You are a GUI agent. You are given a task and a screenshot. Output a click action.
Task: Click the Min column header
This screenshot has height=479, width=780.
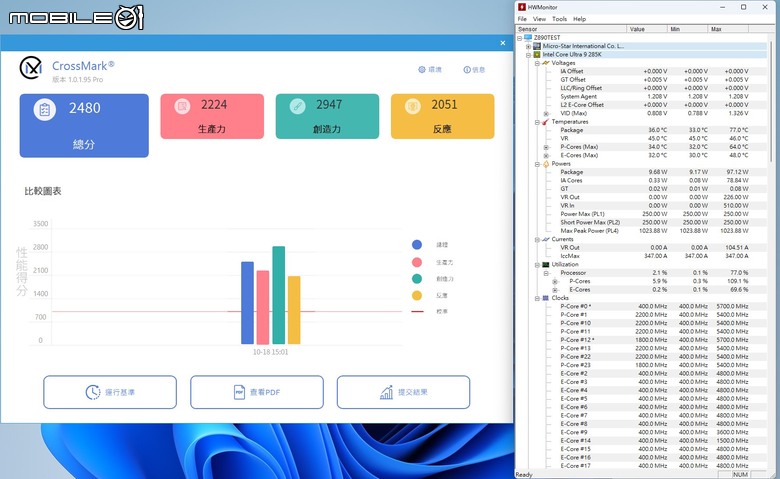click(x=687, y=29)
